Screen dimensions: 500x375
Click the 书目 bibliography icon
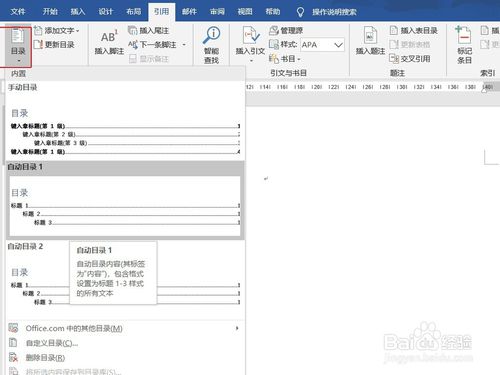click(x=274, y=59)
